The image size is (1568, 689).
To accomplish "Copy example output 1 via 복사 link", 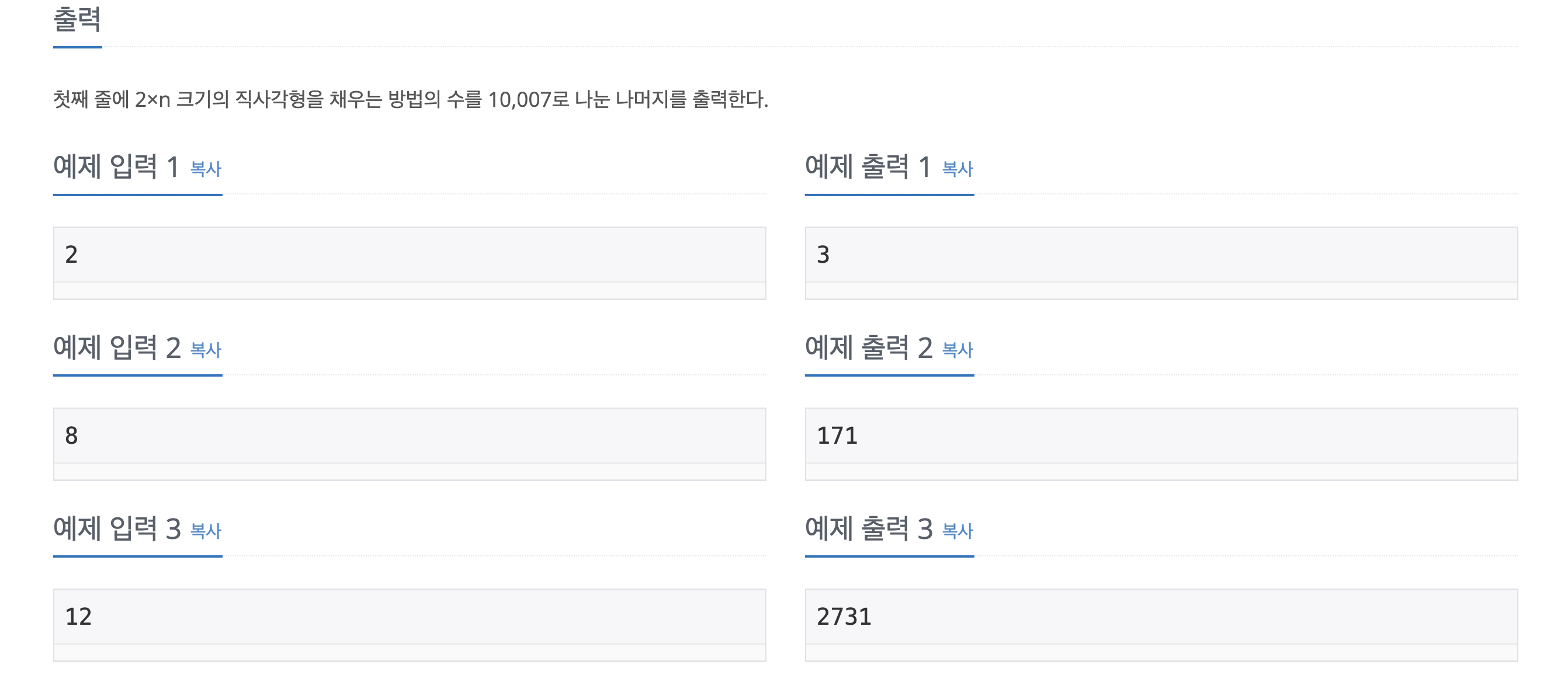I will pyautogui.click(x=958, y=168).
